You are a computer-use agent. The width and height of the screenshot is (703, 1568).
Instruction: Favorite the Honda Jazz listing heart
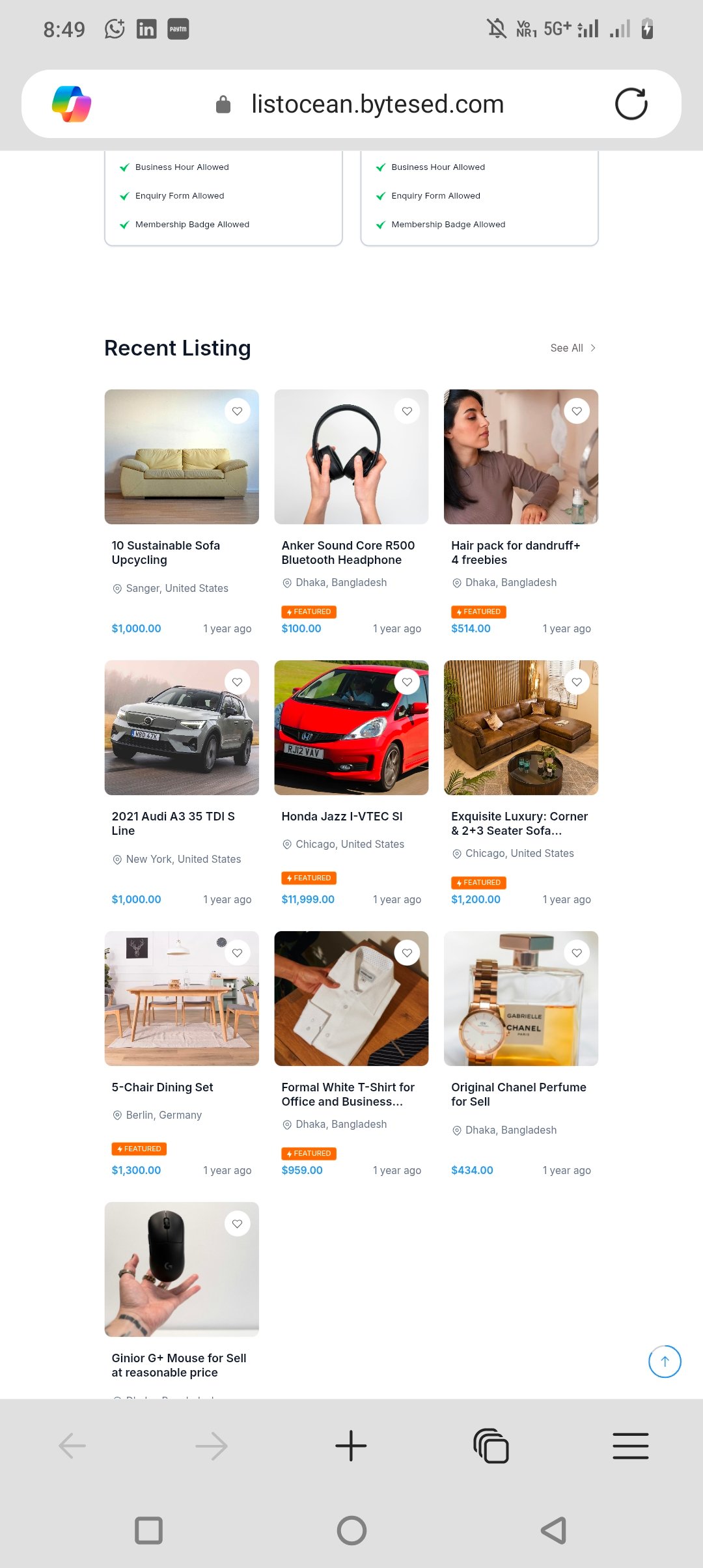pos(407,682)
